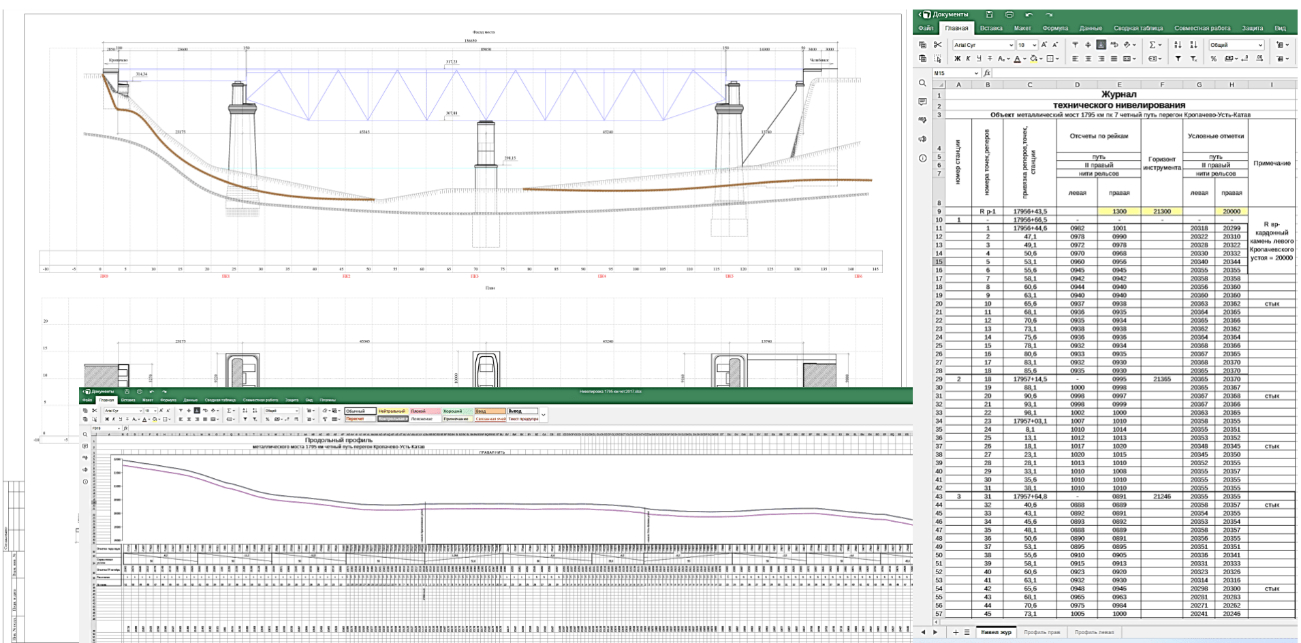This screenshot has width=1301, height=643.
Task: Open the Arial Cyr font name dropdown
Action: pos(1010,45)
